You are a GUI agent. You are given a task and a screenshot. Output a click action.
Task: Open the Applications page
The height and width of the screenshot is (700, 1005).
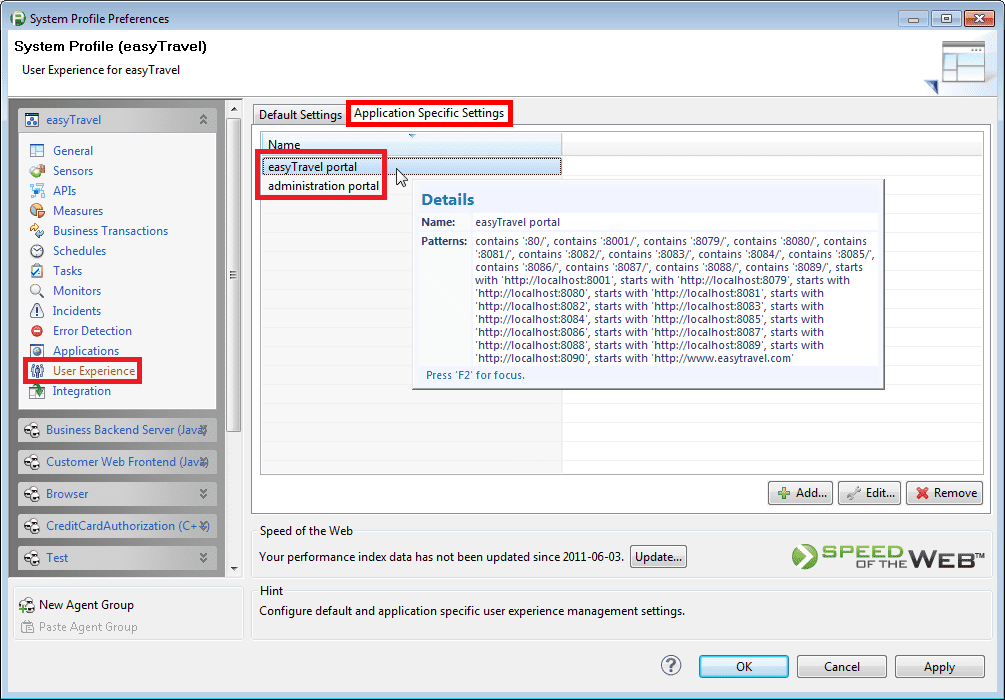[x=86, y=351]
